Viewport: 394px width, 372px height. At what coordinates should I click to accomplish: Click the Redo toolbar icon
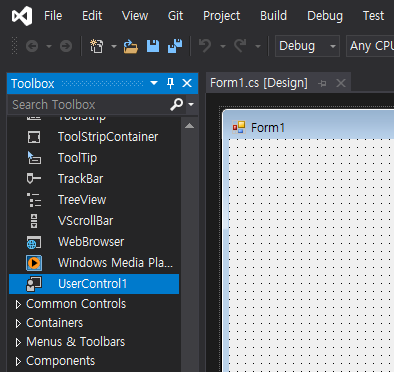click(240, 46)
